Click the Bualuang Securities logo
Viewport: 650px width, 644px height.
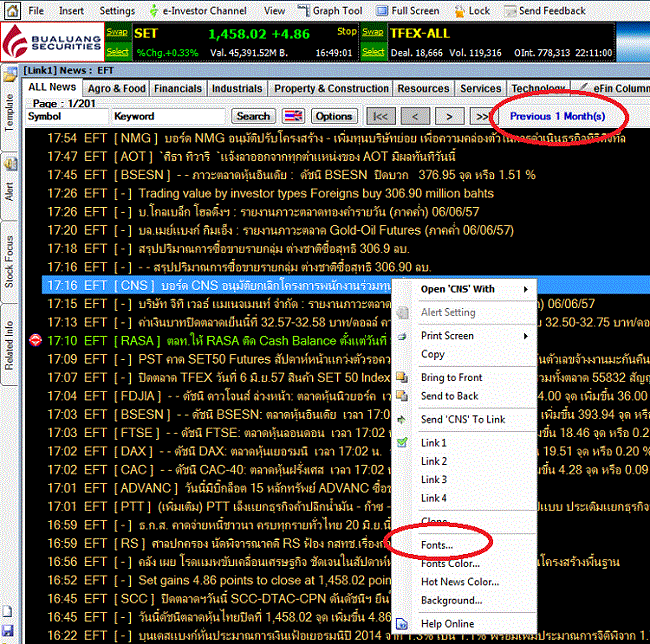pos(52,42)
